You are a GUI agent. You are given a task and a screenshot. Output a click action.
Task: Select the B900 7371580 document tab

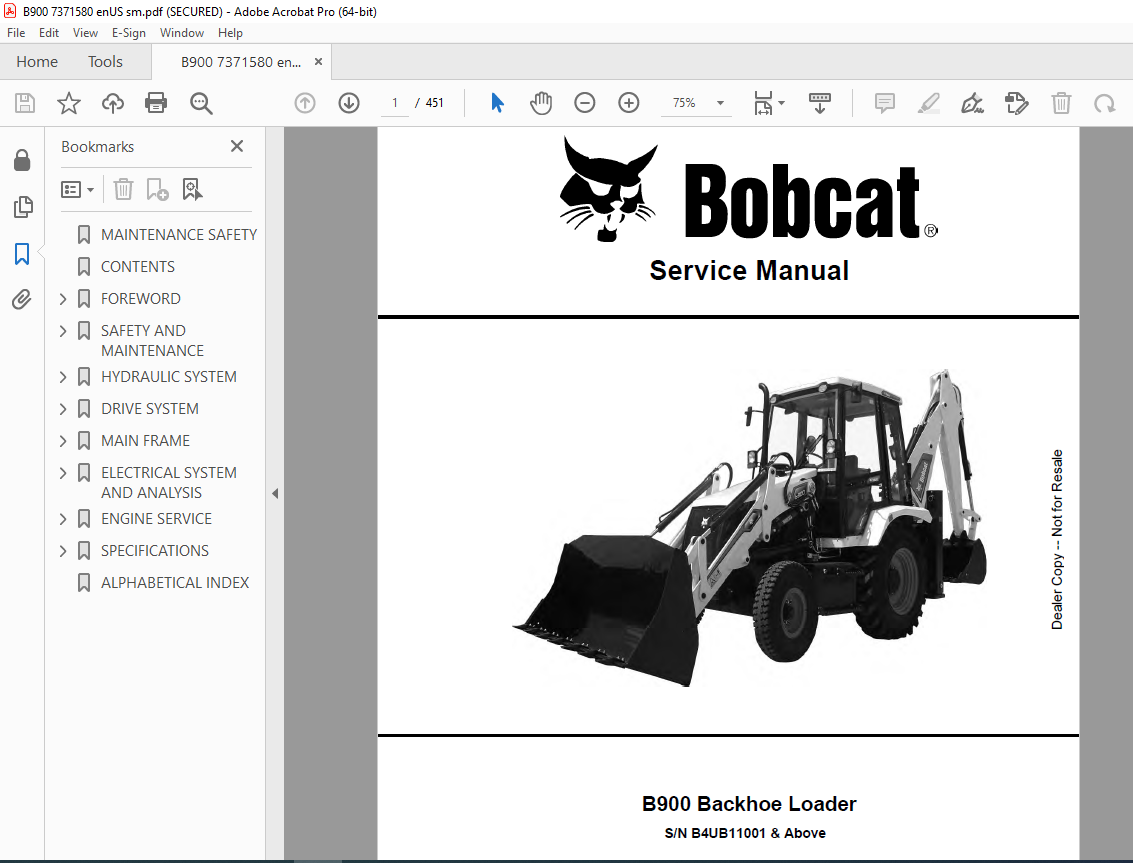point(241,62)
